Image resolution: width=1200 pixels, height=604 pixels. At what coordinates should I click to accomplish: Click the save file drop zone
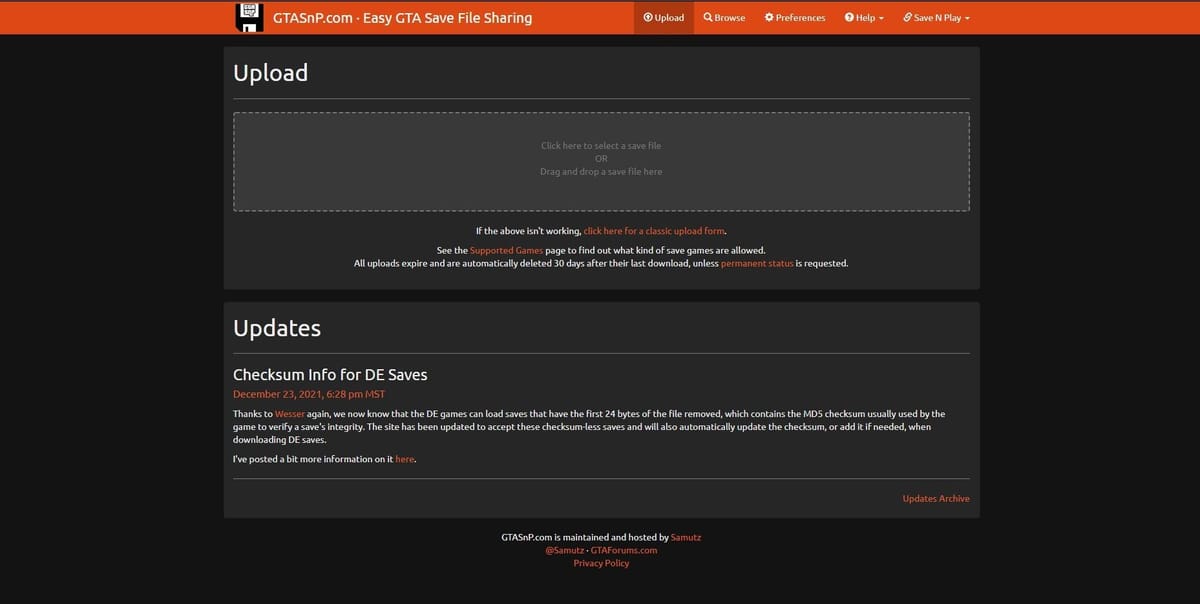601,160
